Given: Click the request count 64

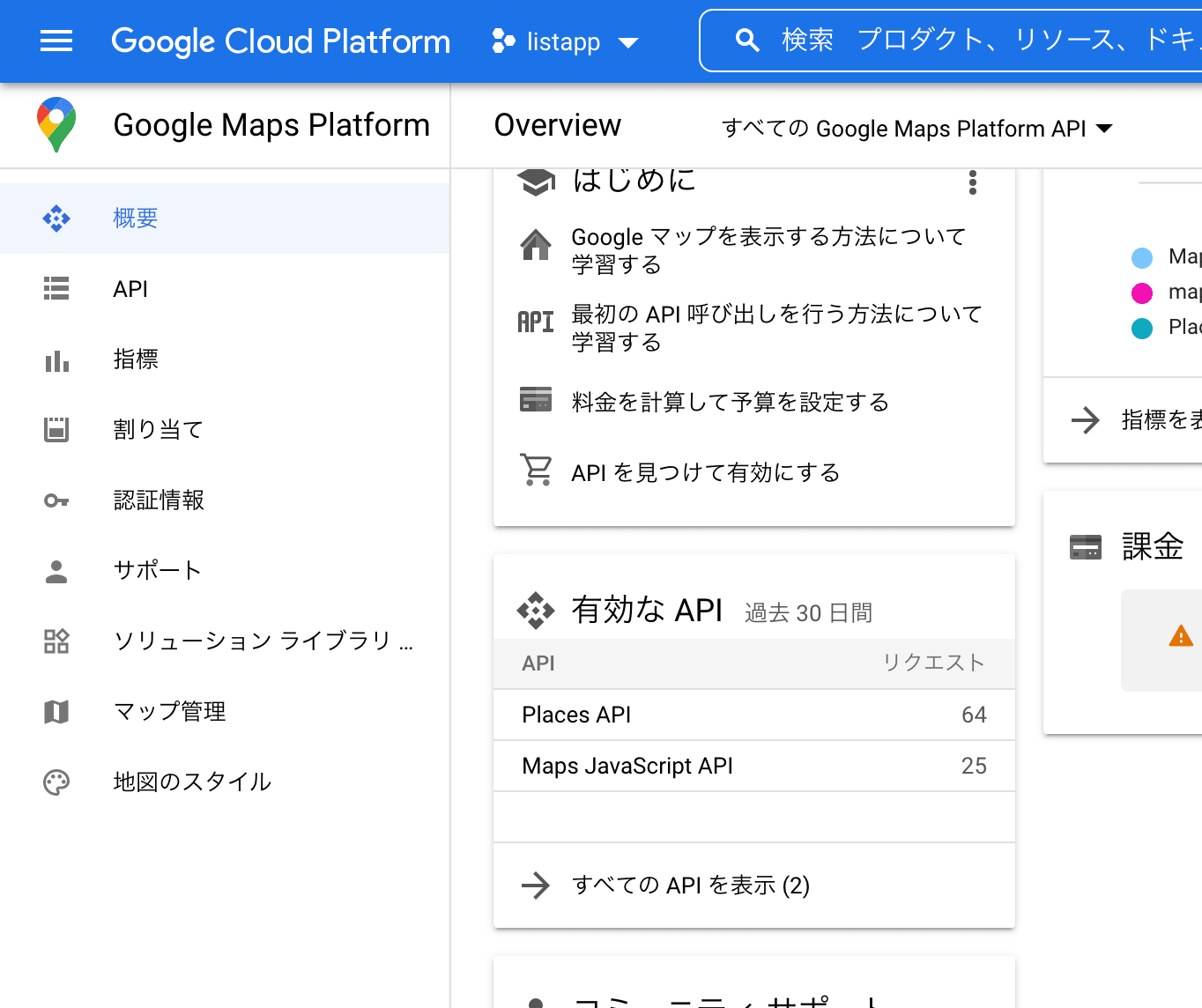Looking at the screenshot, I should pyautogui.click(x=974, y=715).
